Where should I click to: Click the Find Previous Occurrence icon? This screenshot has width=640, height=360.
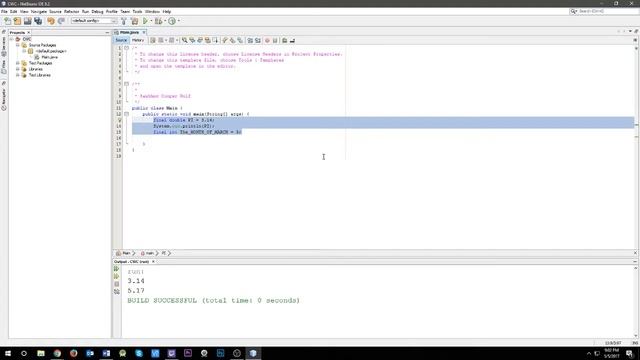192,40
